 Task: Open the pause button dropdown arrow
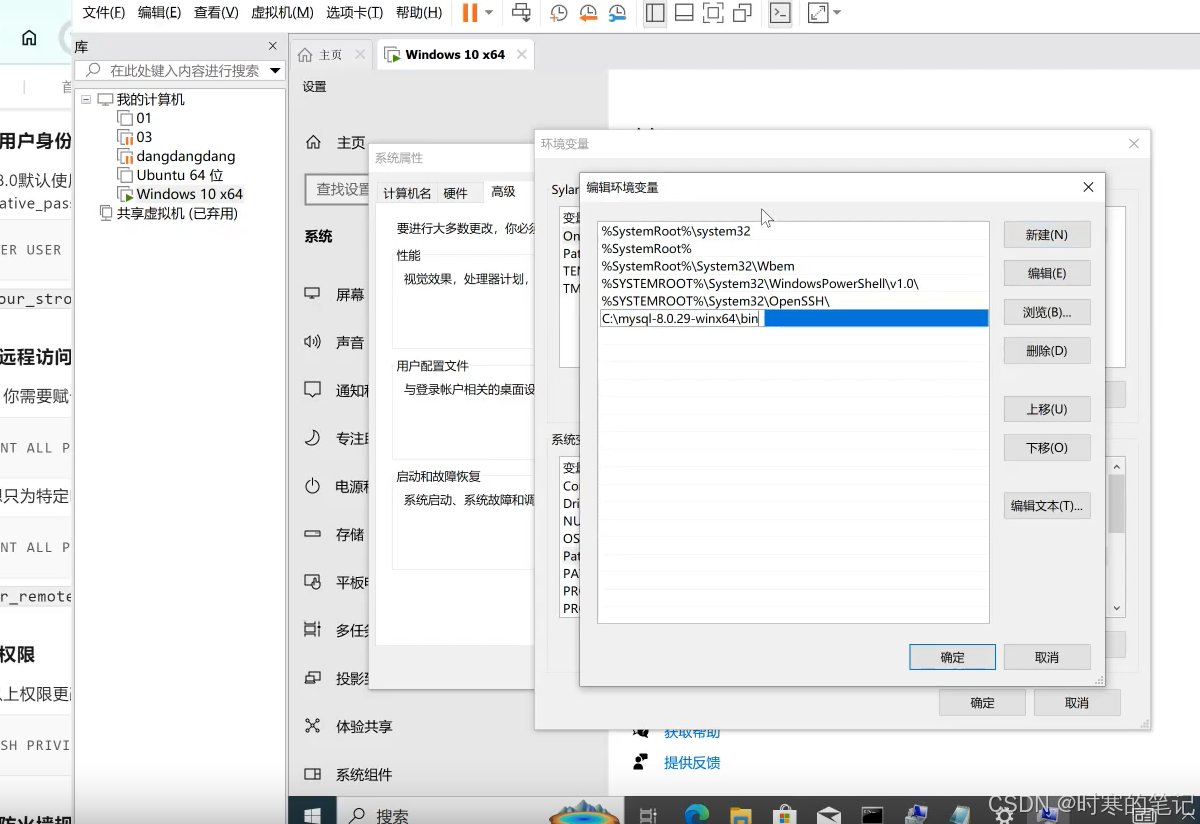[488, 13]
